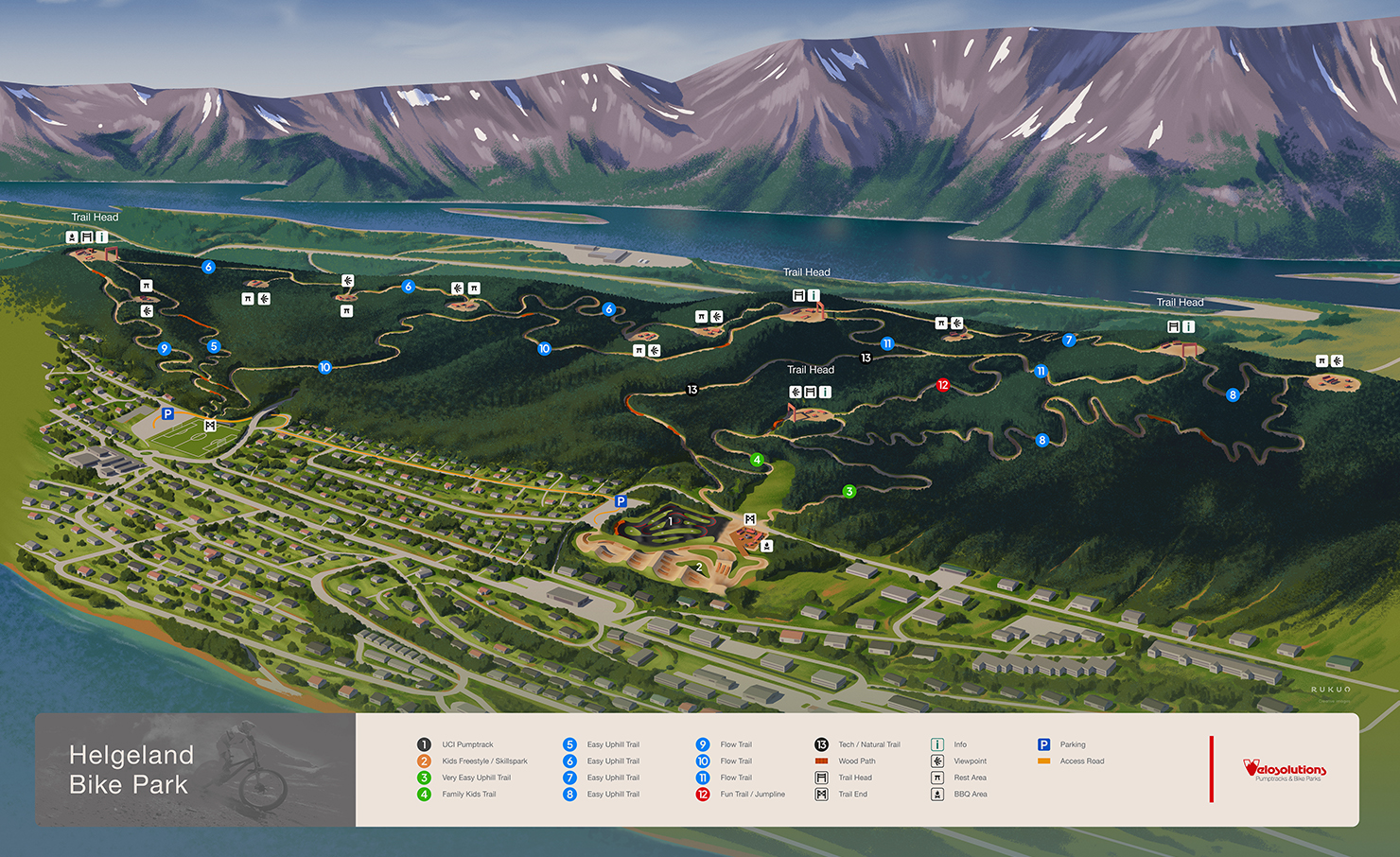
Task: Click the 'Family Kids Trail' legend text
Action: pyautogui.click(x=468, y=794)
